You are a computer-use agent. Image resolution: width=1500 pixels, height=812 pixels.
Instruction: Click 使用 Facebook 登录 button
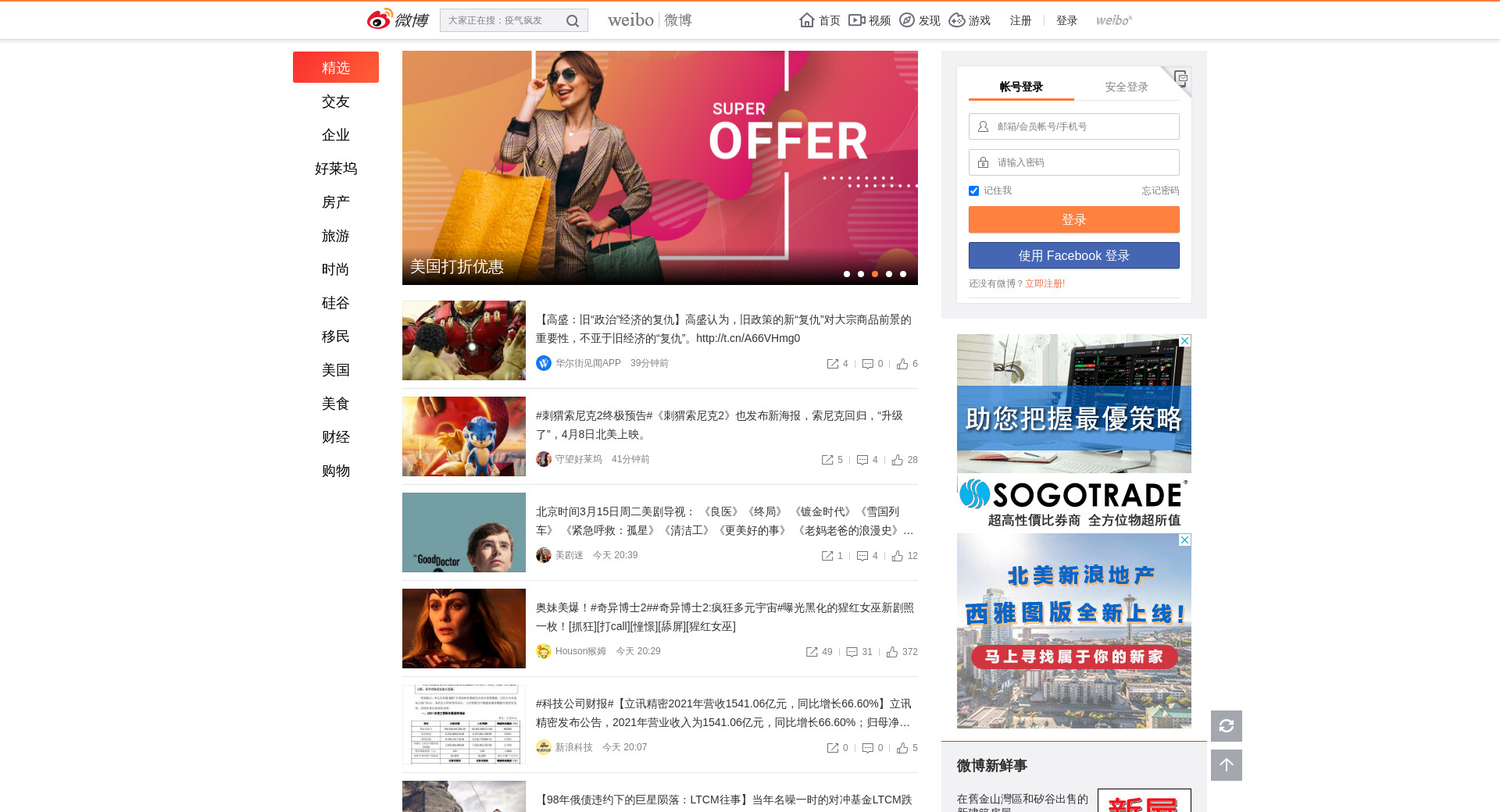1073,255
